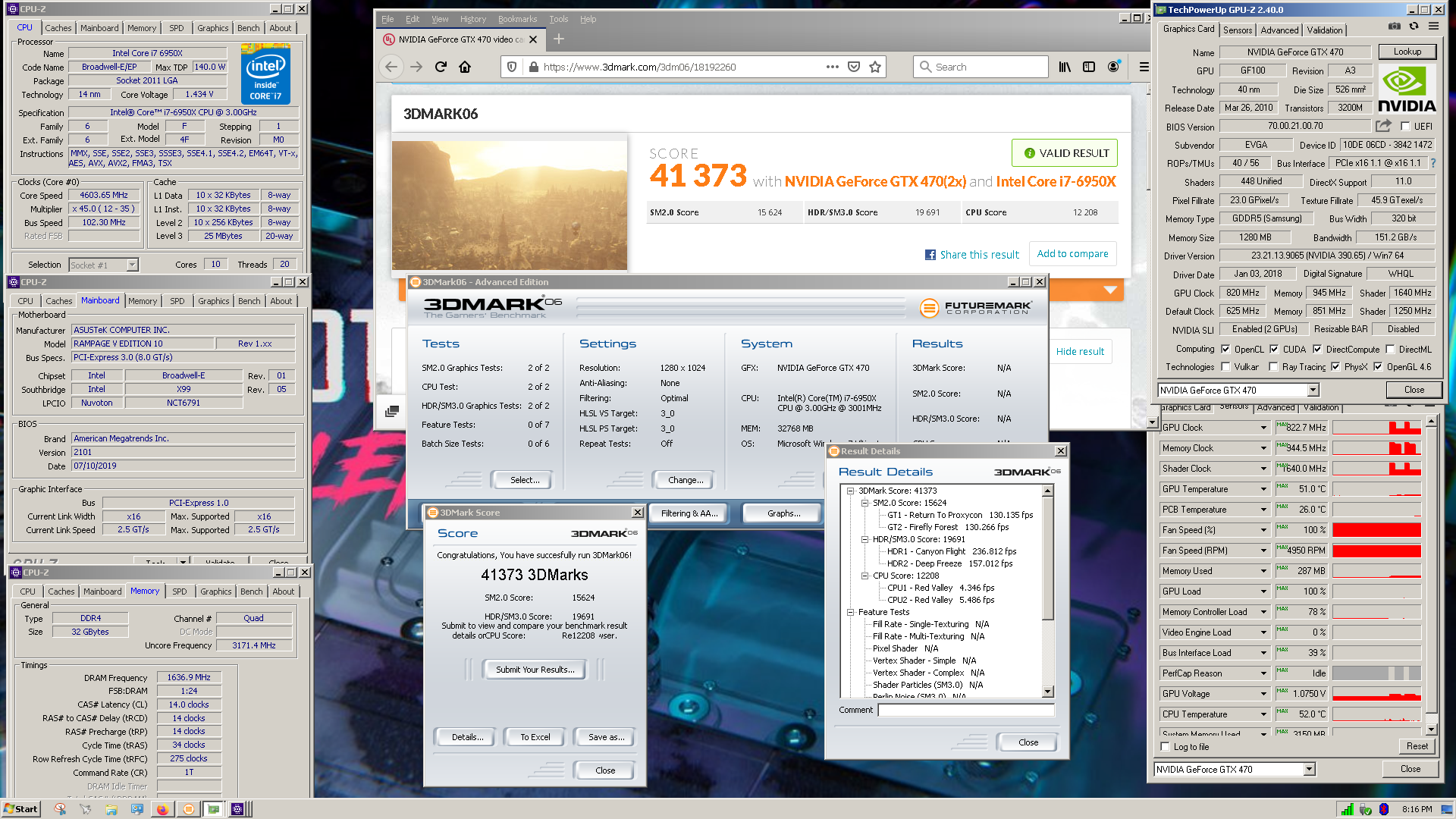Click the BIOS export share icon in GPU-Z
This screenshot has height=819, width=1456.
1384,126
